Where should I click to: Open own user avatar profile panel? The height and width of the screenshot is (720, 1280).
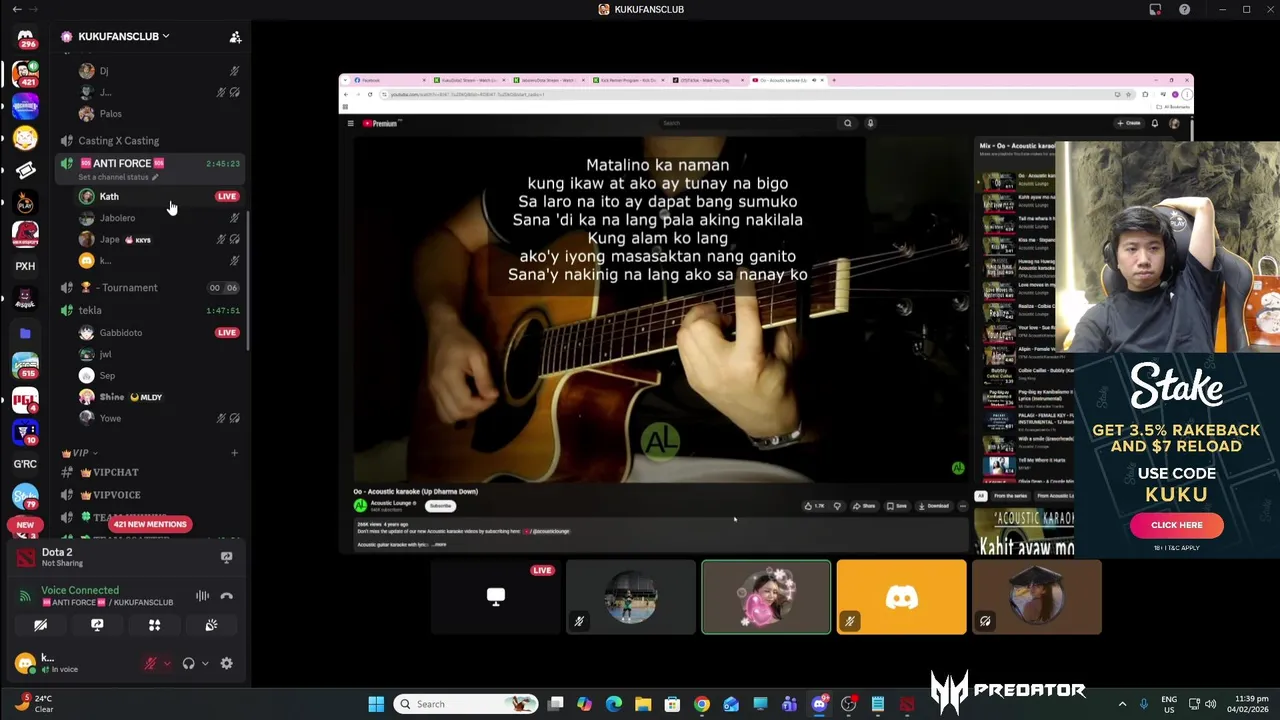click(x=25, y=664)
